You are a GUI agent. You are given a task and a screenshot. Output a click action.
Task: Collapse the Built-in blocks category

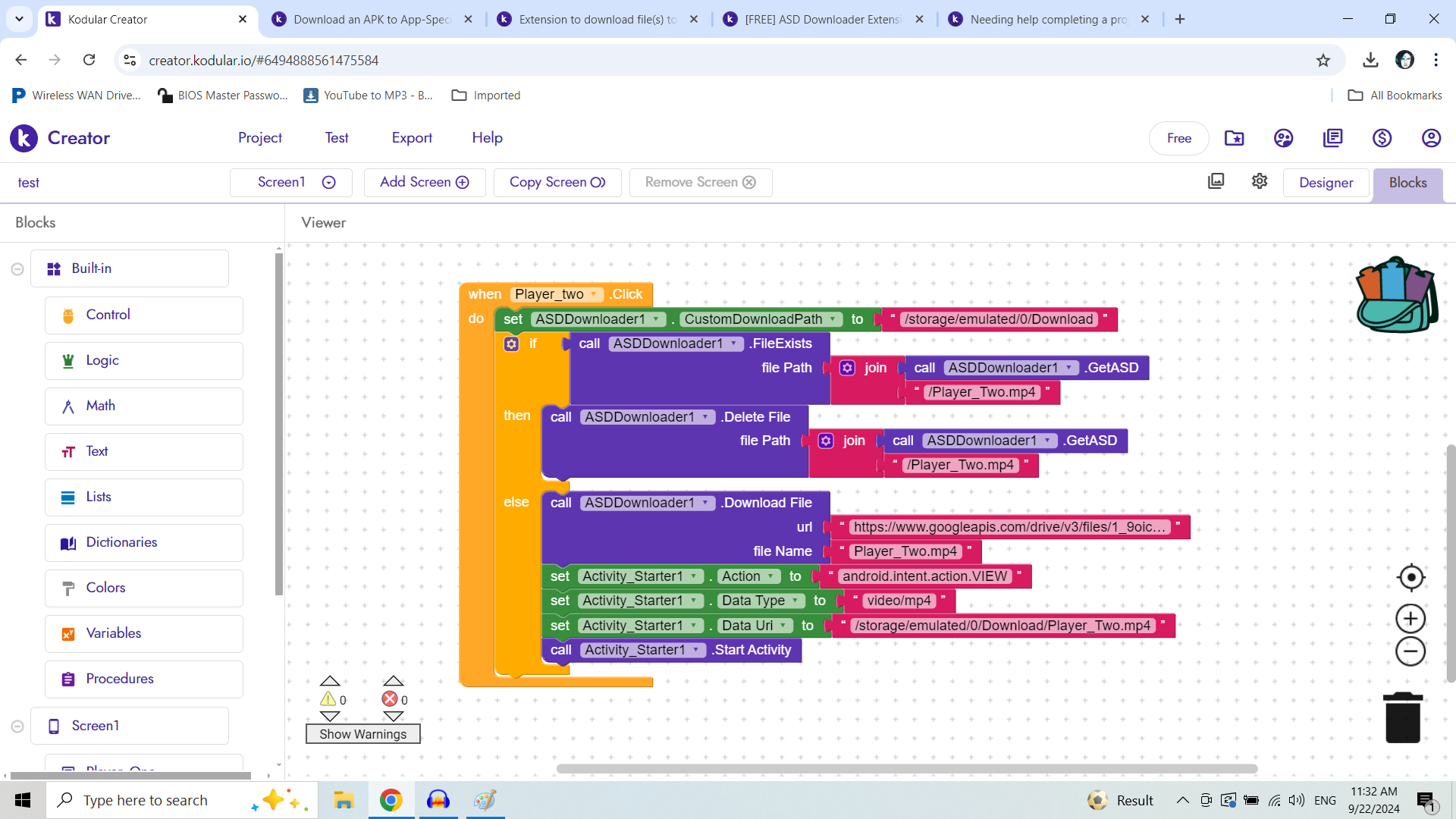click(x=17, y=268)
